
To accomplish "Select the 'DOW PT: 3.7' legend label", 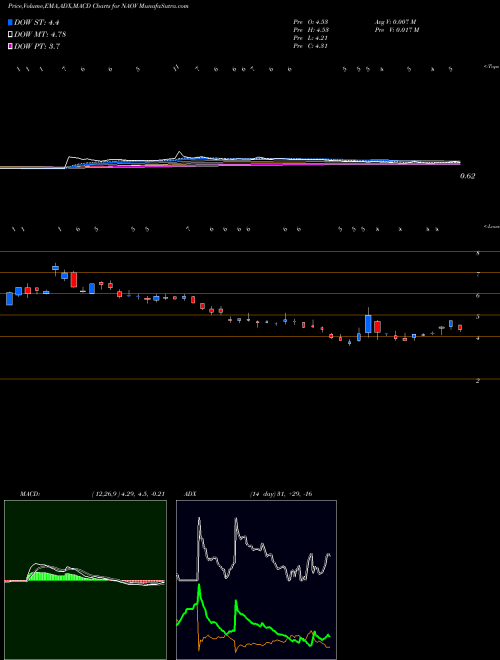I will point(37,46).
